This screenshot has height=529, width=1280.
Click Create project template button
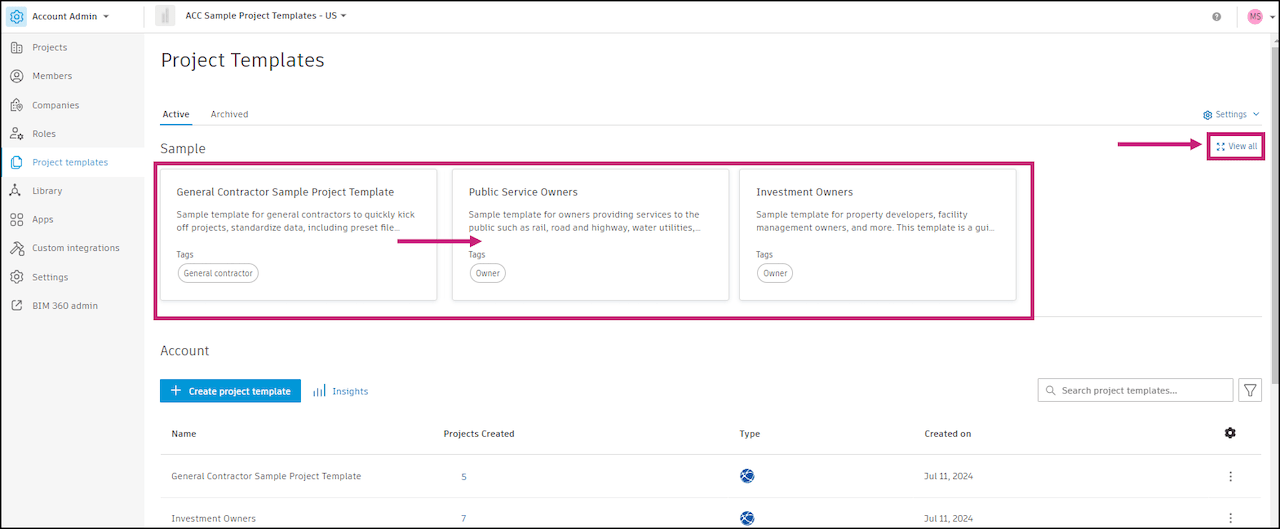point(230,391)
